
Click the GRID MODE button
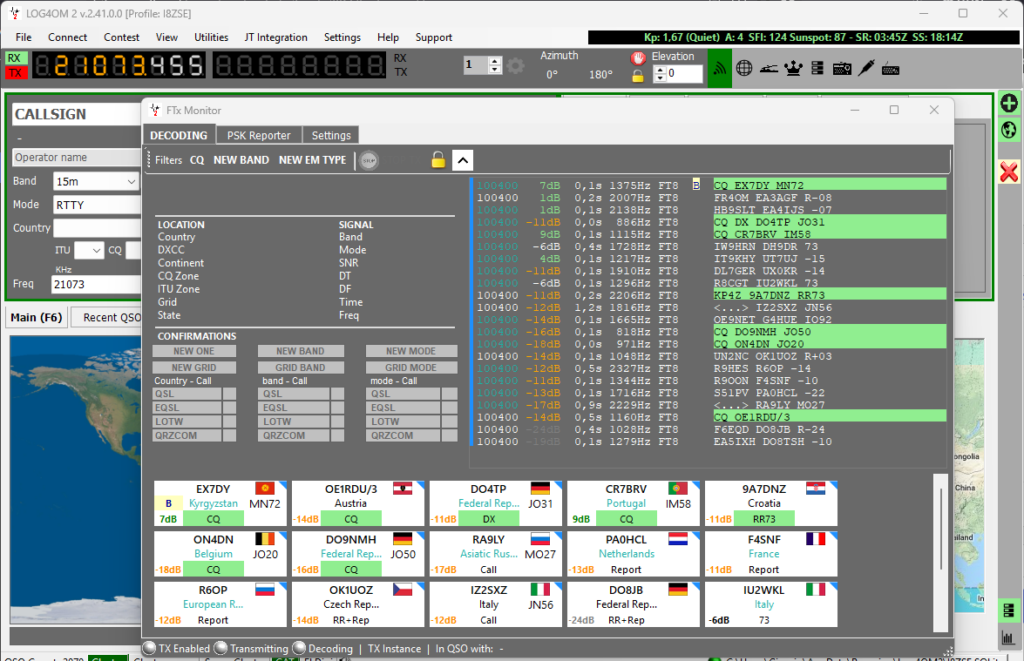coord(411,368)
